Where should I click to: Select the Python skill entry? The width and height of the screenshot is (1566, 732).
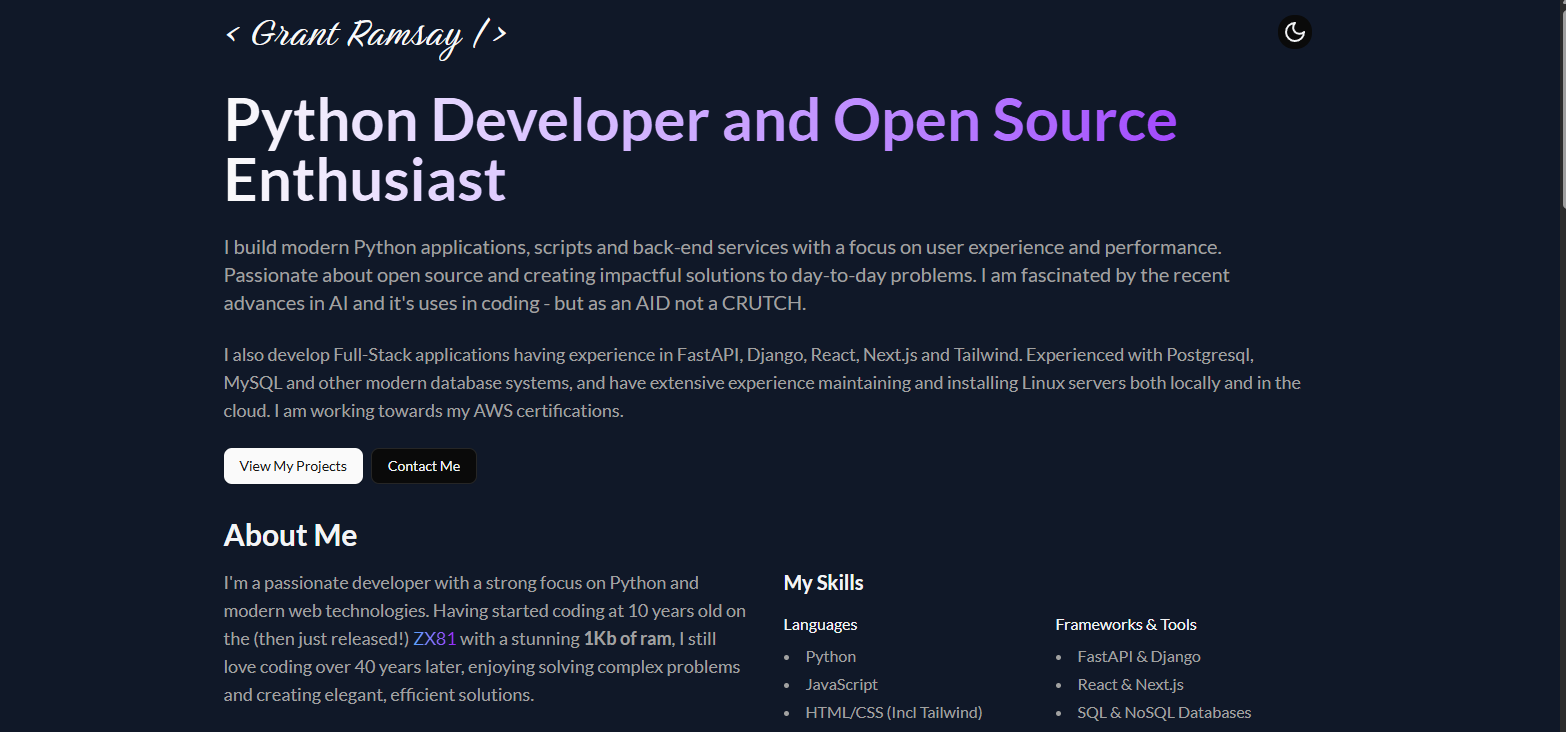pos(830,656)
